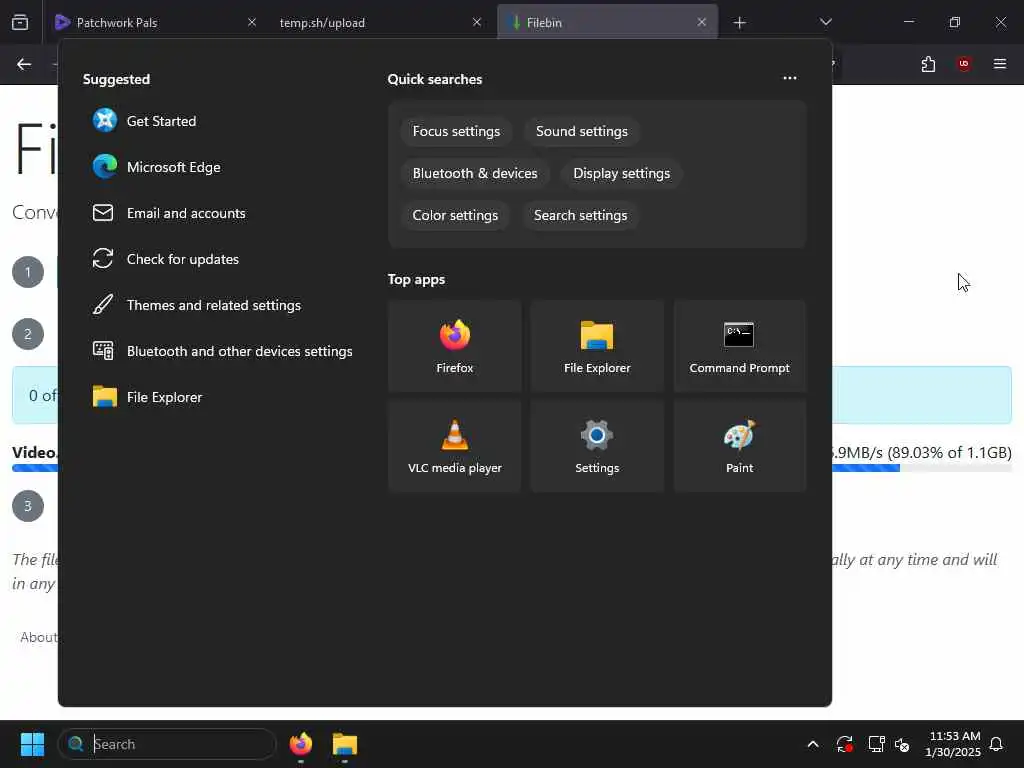Click the taskbar clock and date
Image resolution: width=1024 pixels, height=768 pixels.
[953, 744]
